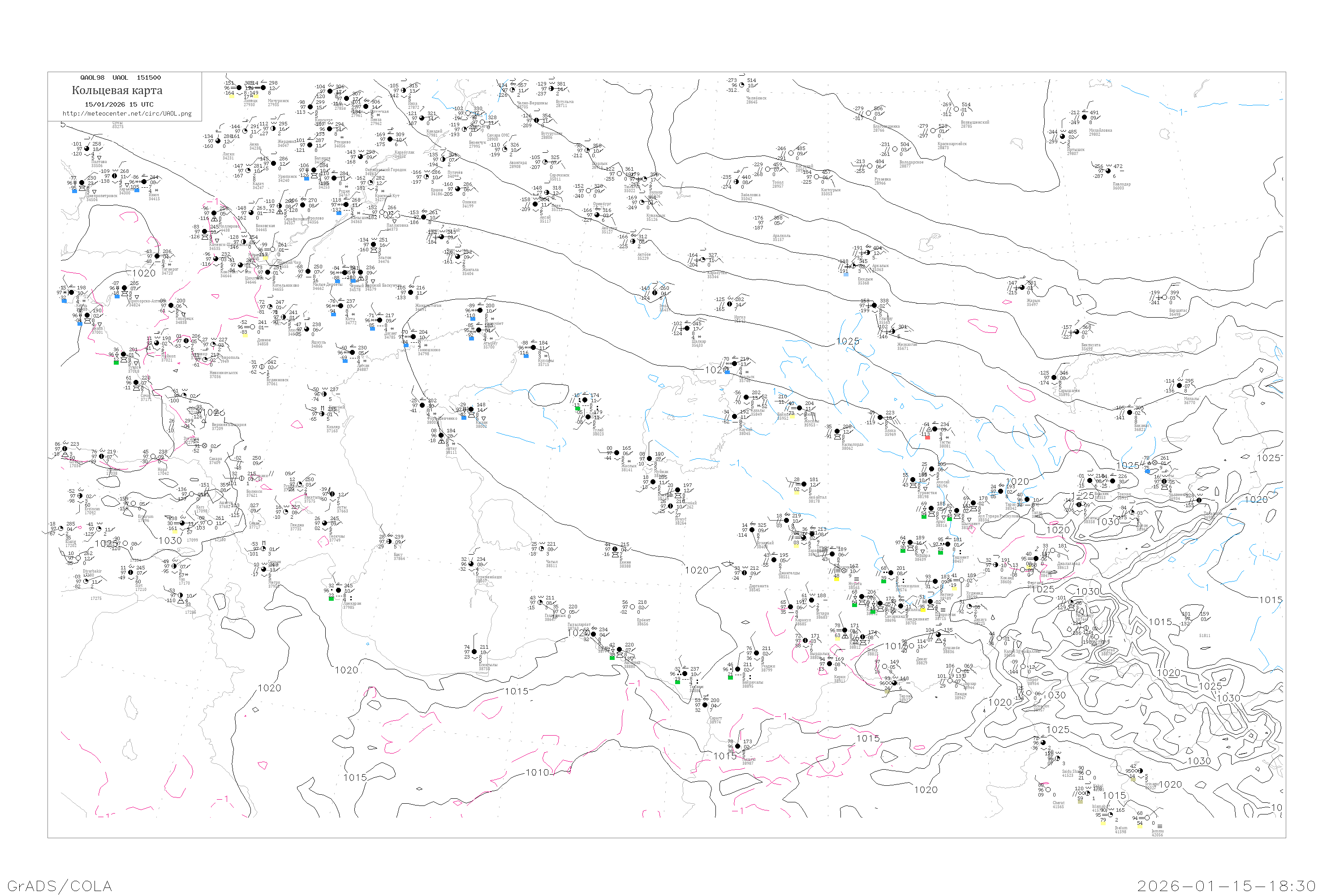Click the Ташкент station filled circle
The width and height of the screenshot is (1344, 896).
948,544
